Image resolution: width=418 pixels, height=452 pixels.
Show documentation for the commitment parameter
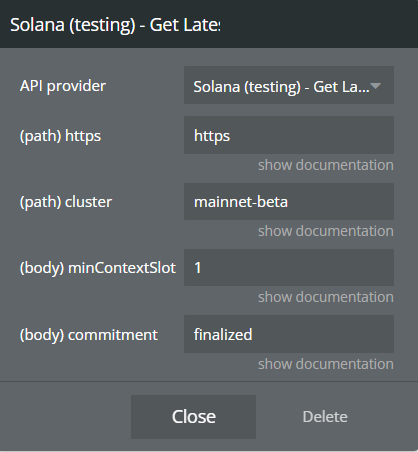pyautogui.click(x=326, y=364)
